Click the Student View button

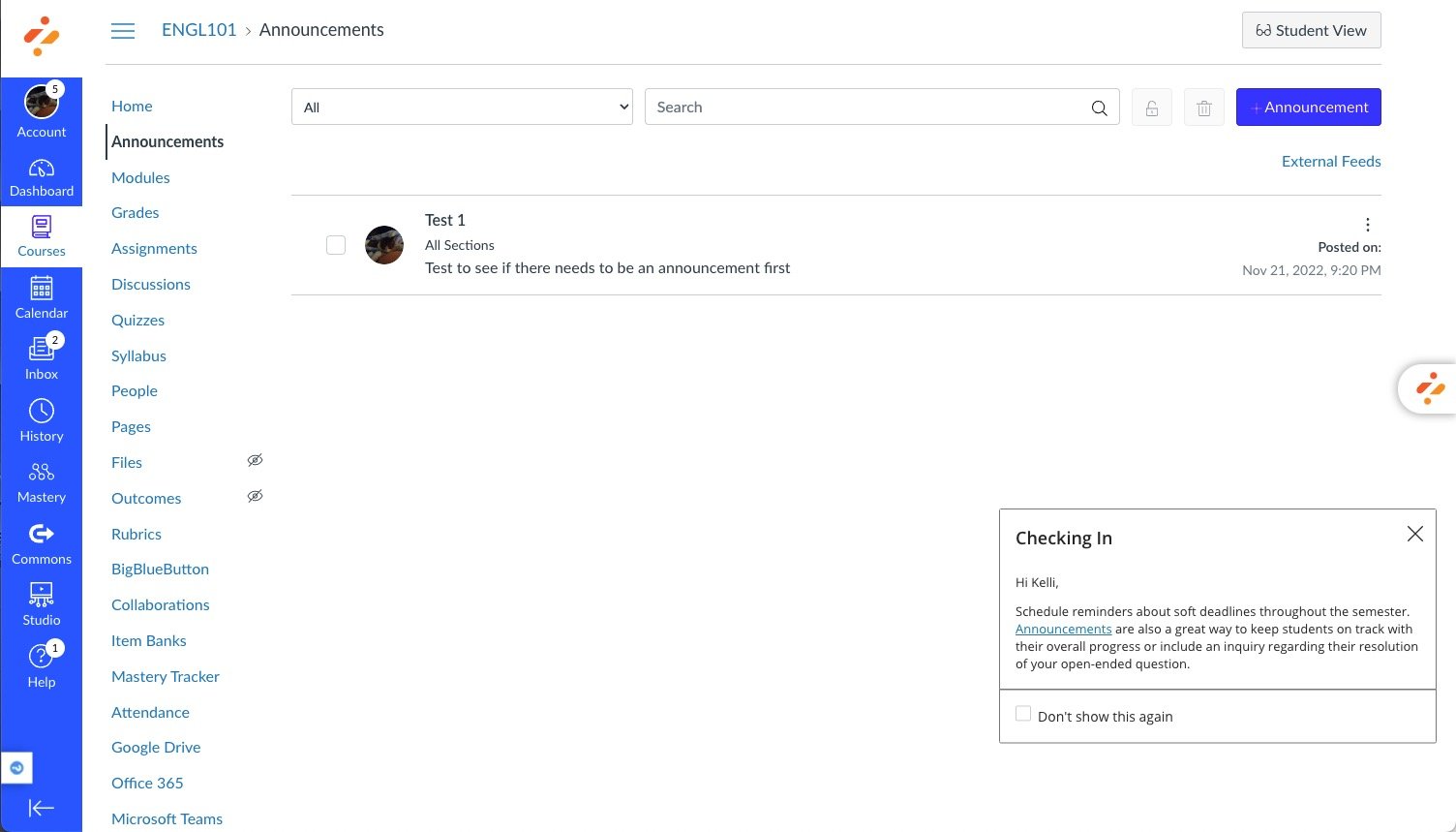(1312, 30)
